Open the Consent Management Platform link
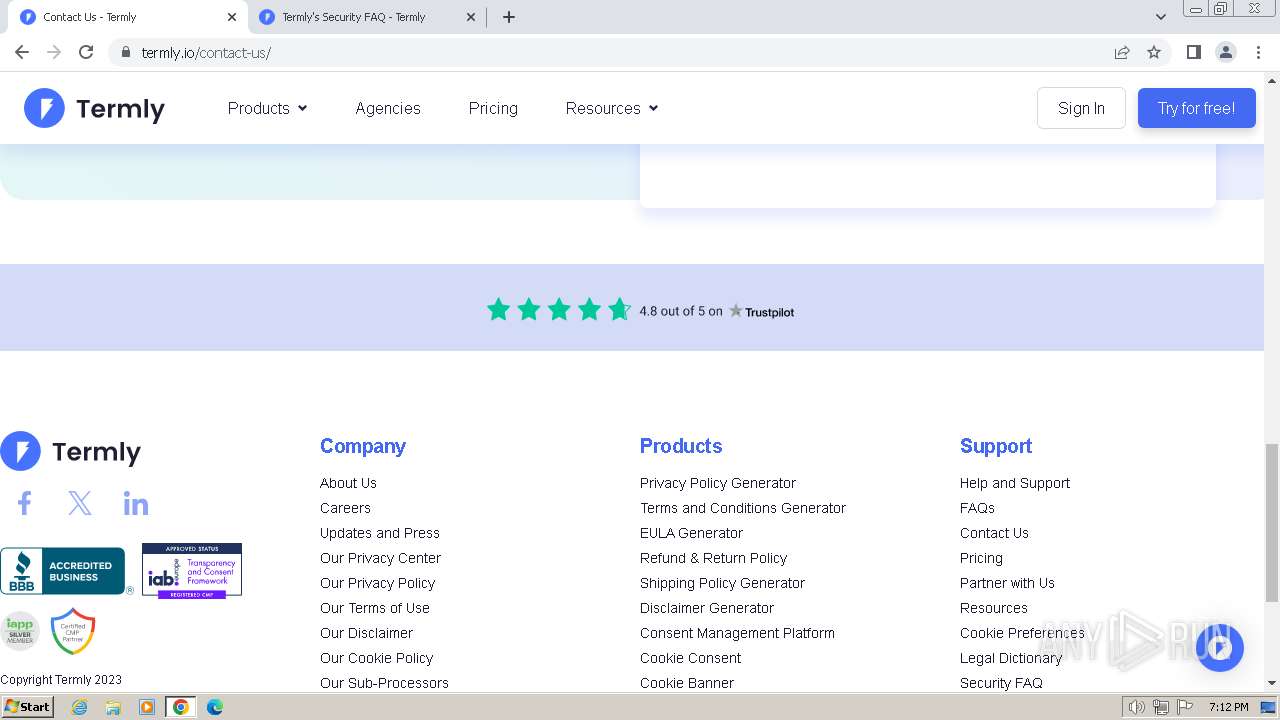1280x720 pixels. (x=737, y=633)
